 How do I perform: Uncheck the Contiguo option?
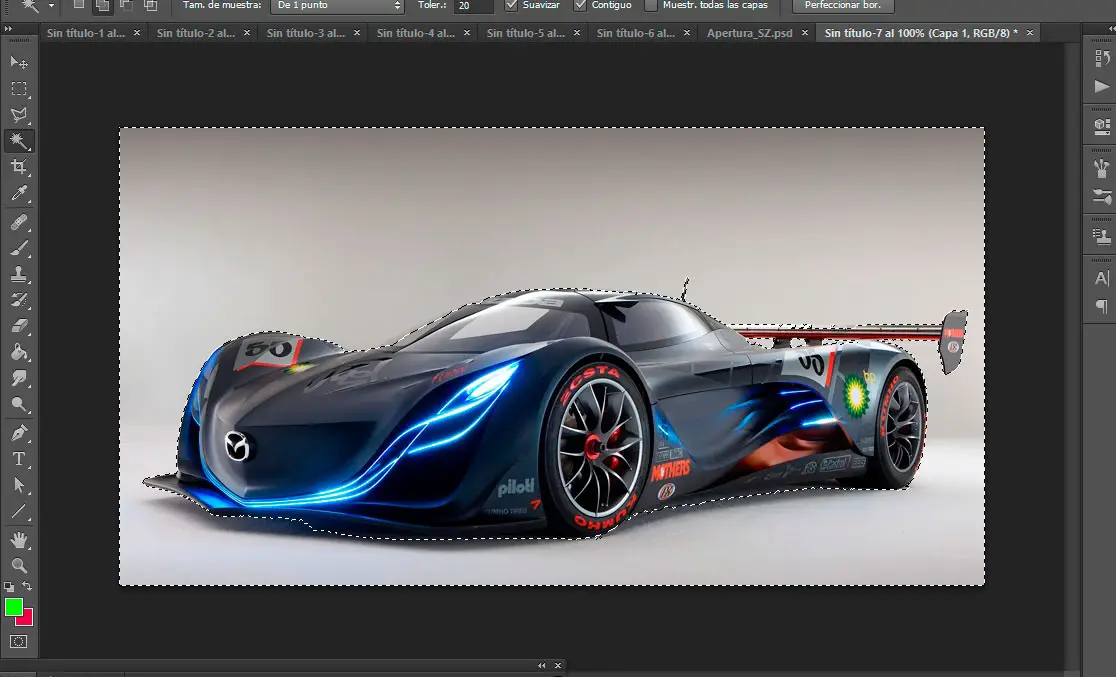(x=580, y=5)
